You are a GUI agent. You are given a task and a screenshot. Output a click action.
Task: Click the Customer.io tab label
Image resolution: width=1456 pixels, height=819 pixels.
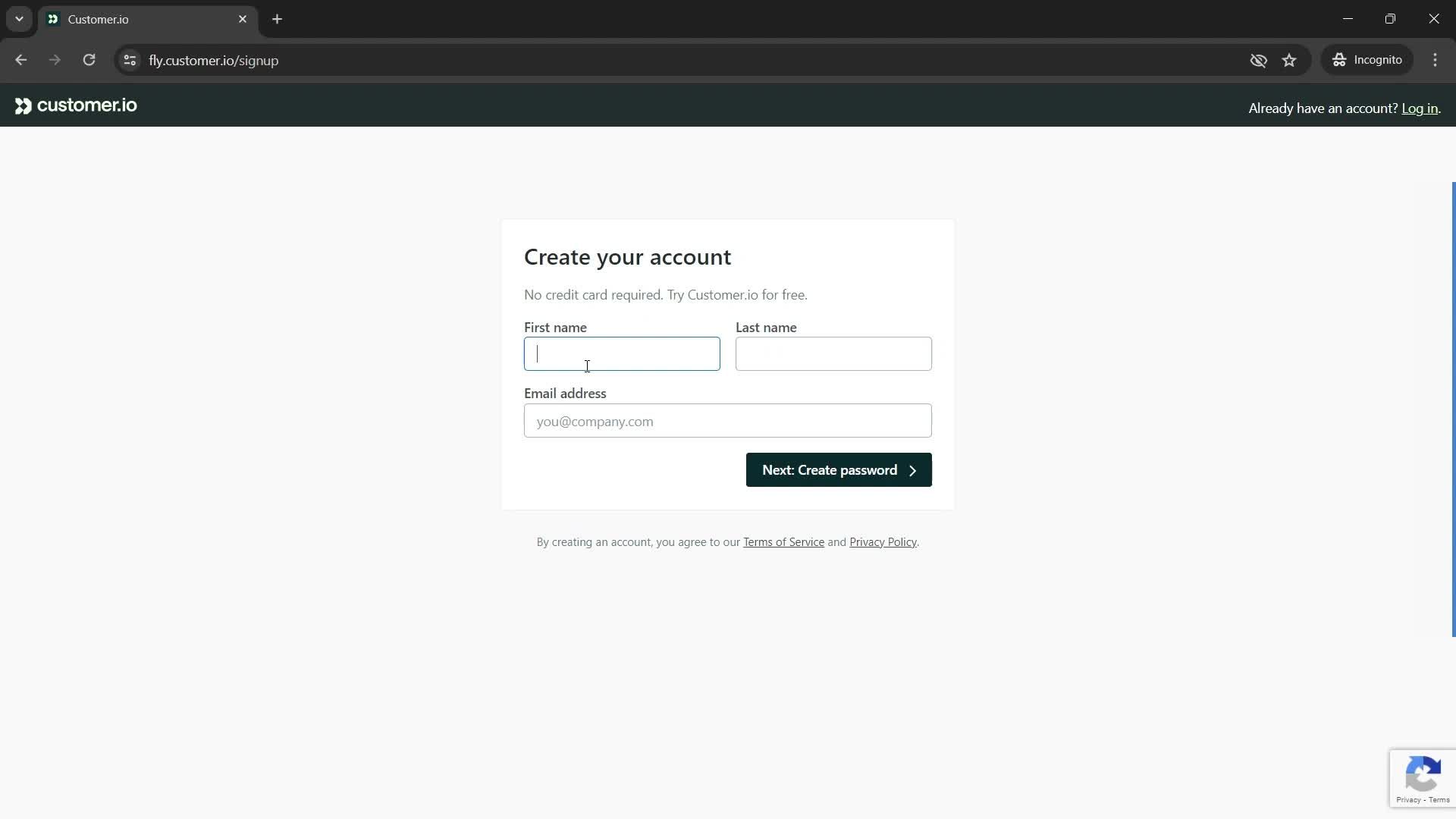[98, 19]
